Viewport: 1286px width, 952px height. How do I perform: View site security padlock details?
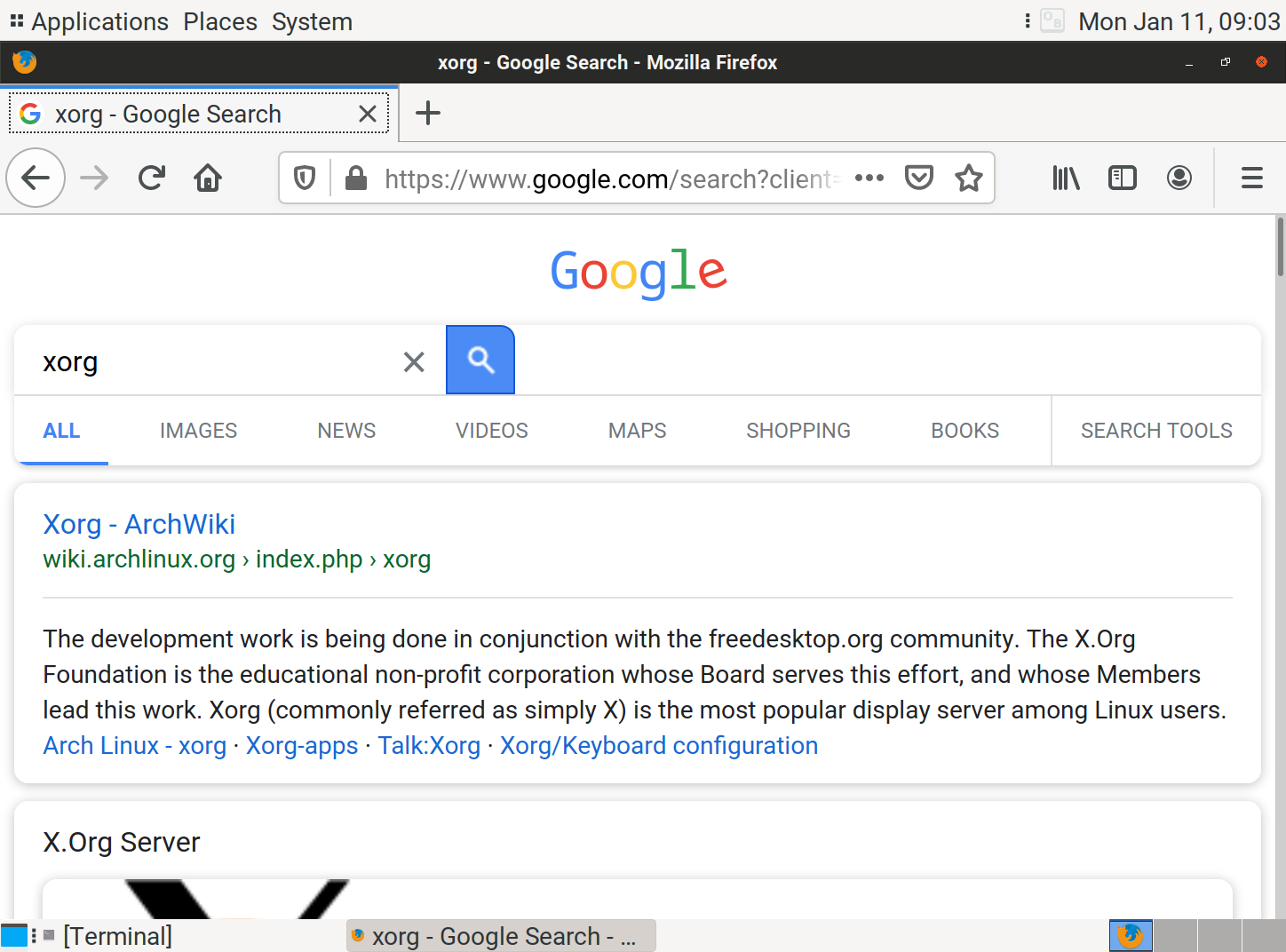point(356,178)
